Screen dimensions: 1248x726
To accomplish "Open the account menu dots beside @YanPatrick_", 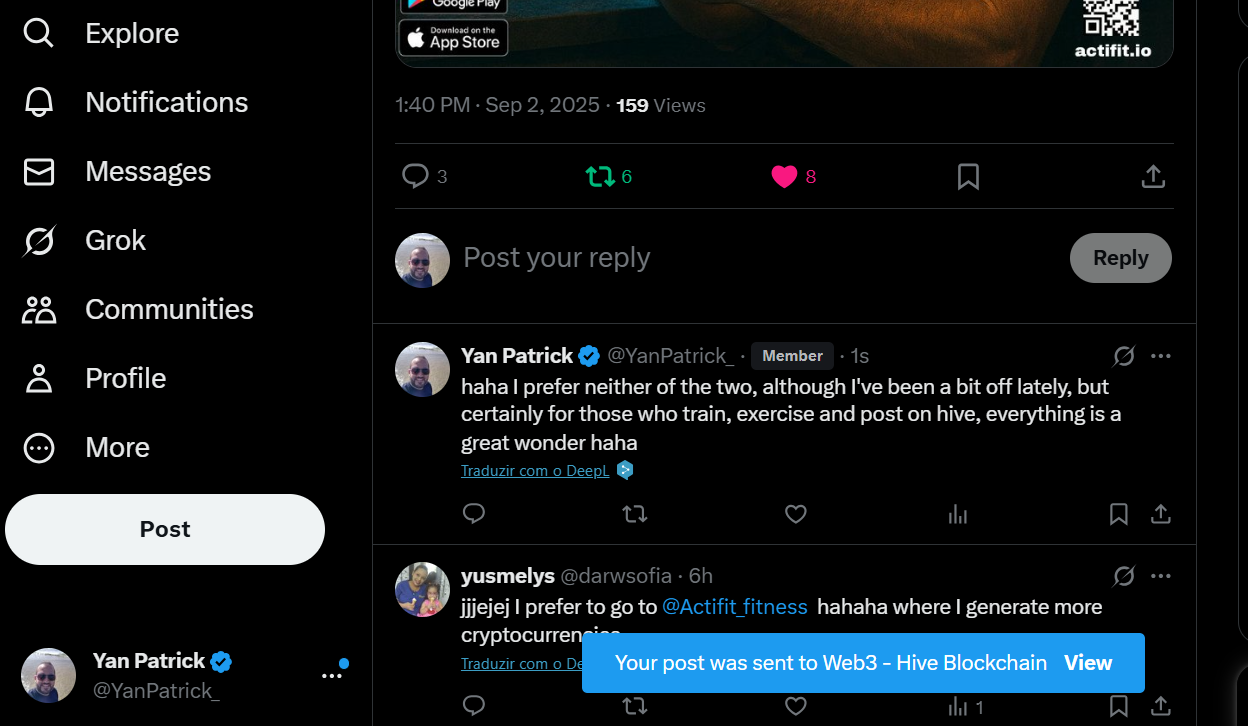I will click(x=332, y=676).
